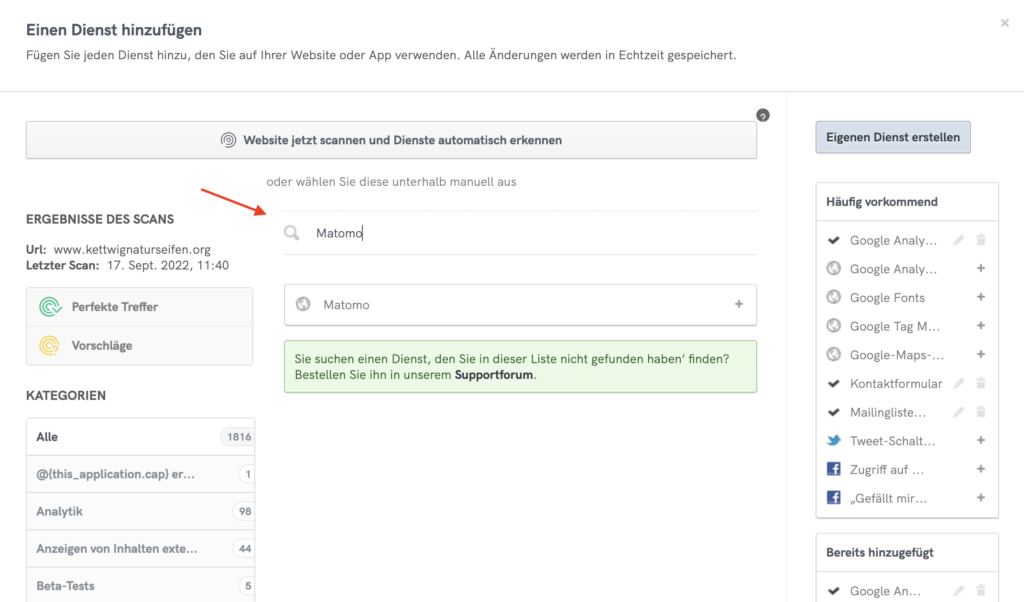Delete Mailingliste using its trash icon
The height and width of the screenshot is (602, 1024).
click(x=981, y=412)
